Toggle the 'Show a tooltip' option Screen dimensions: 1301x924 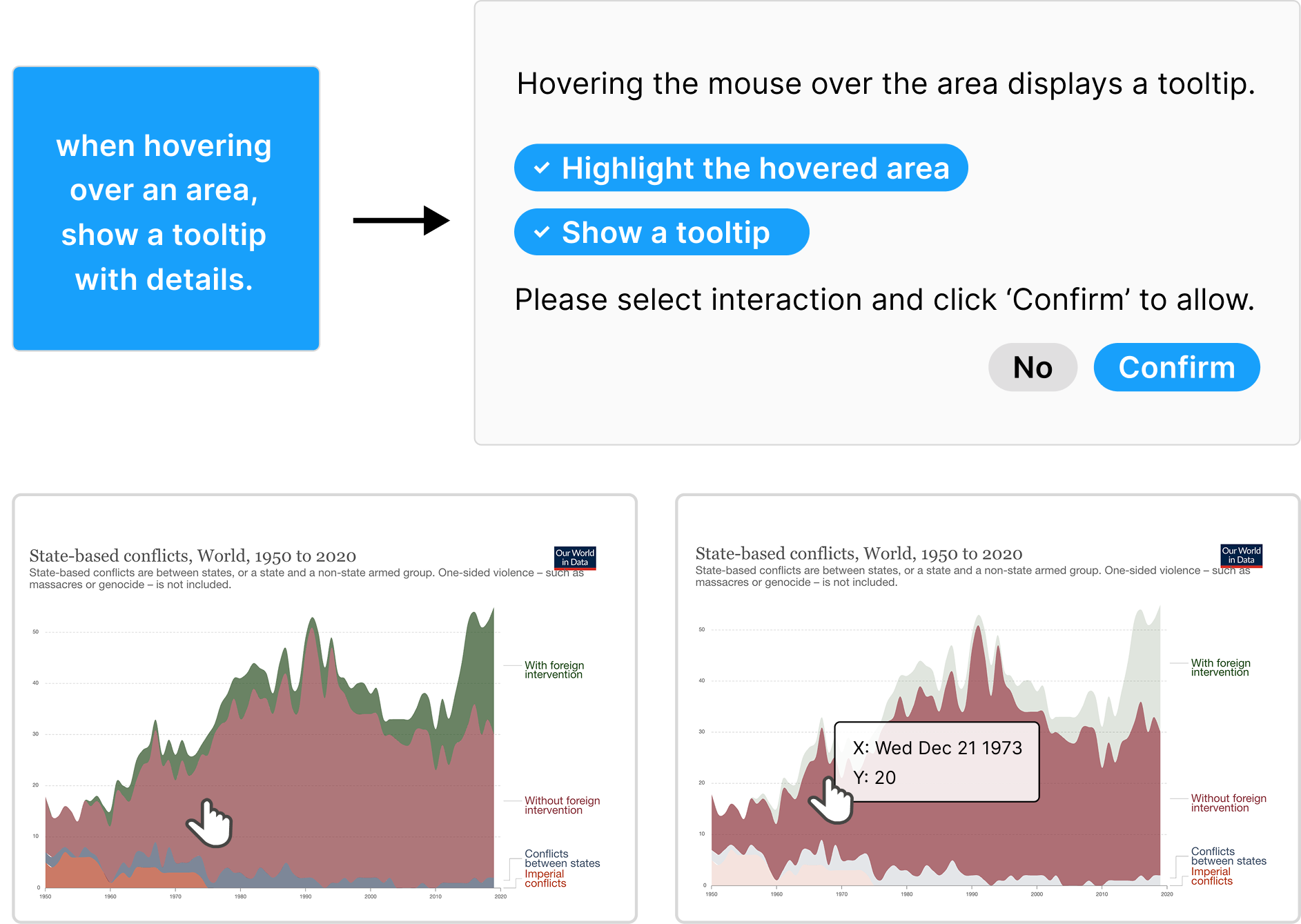[661, 232]
